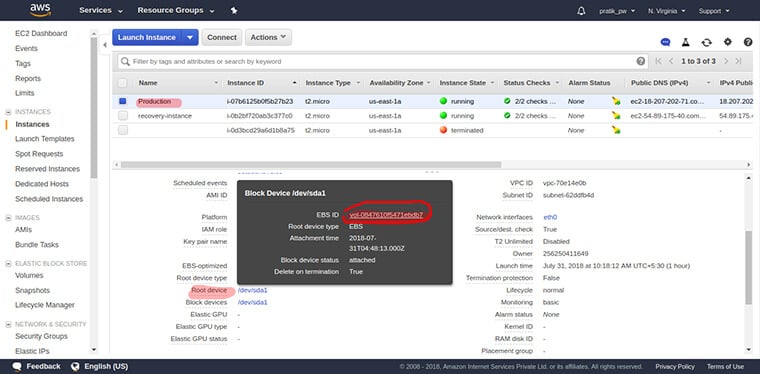
Task: Click the Launch Instance button
Action: tap(147, 37)
